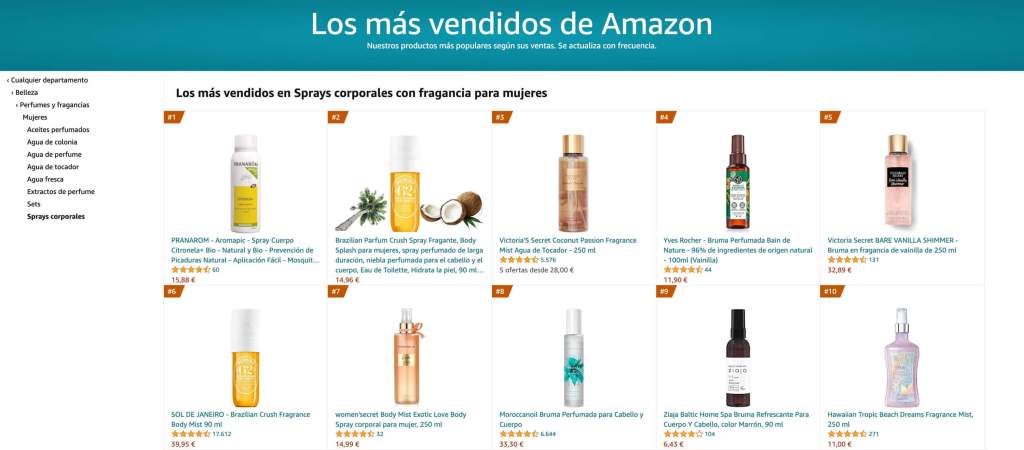Select Aceites perfumados in sidebar
The width and height of the screenshot is (1024, 450).
pyautogui.click(x=58, y=130)
